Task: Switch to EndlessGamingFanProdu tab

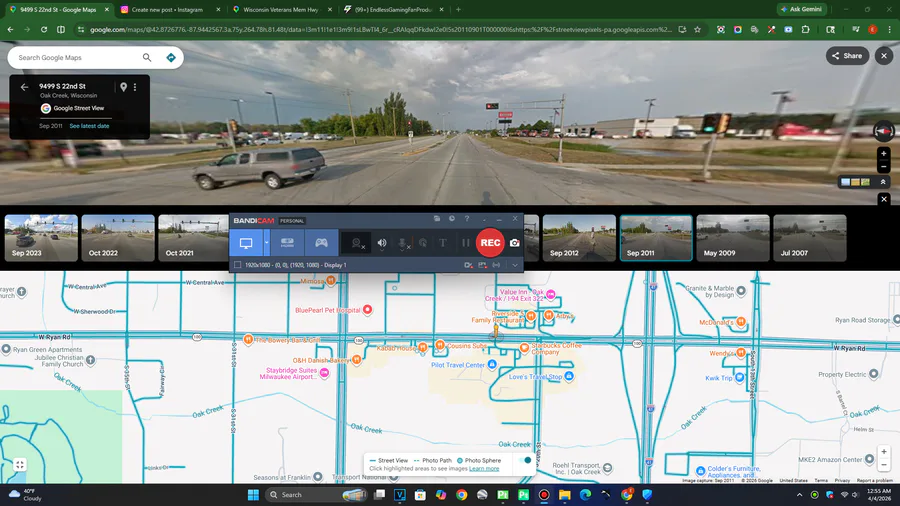Action: tap(393, 10)
